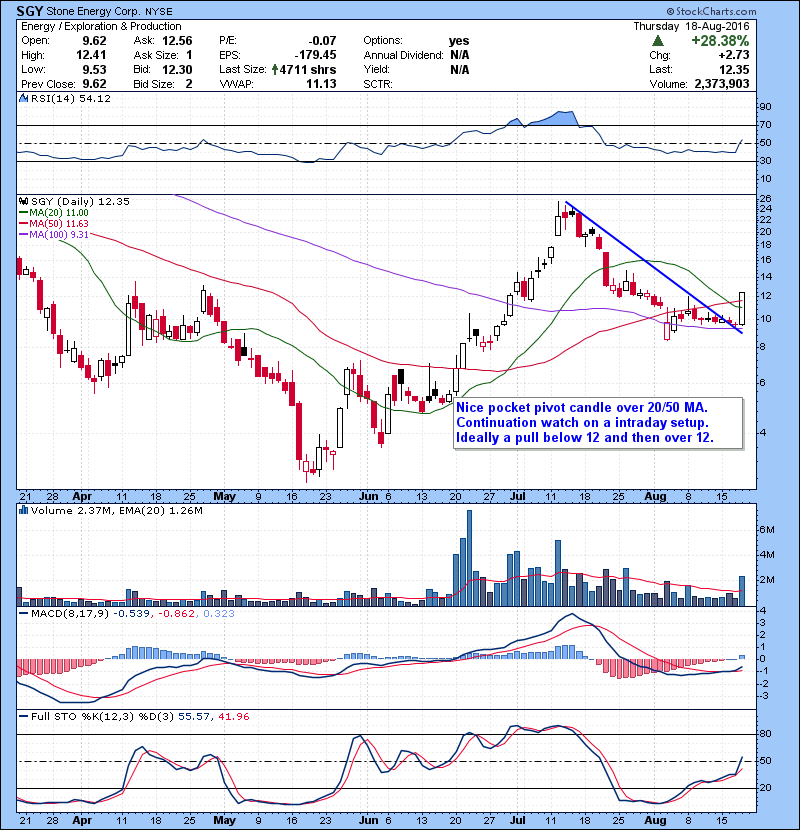Click the pocket pivot candle annotation note
This screenshot has width=800, height=830.
[598, 422]
